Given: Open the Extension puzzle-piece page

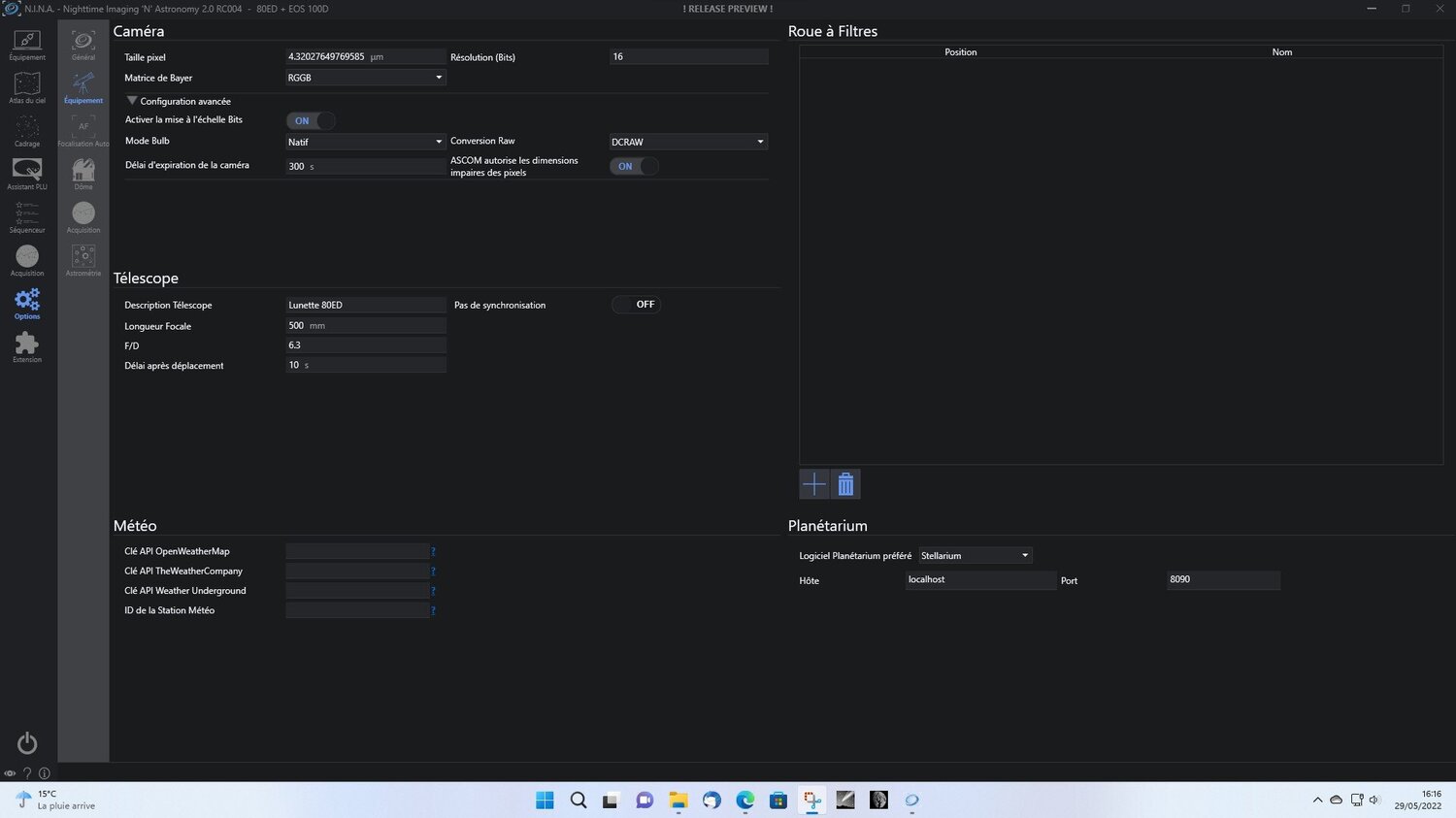Looking at the screenshot, I should pos(27,347).
